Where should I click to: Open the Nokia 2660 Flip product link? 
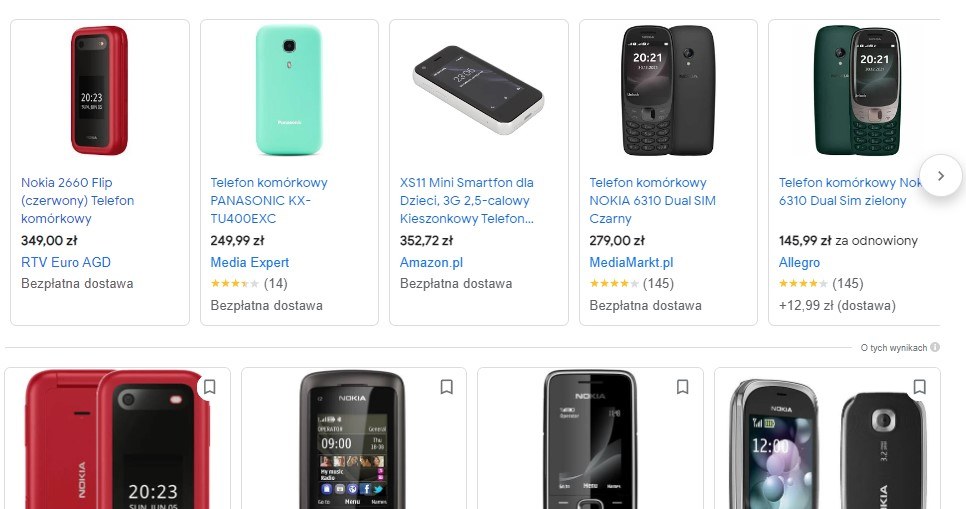pyautogui.click(x=77, y=201)
